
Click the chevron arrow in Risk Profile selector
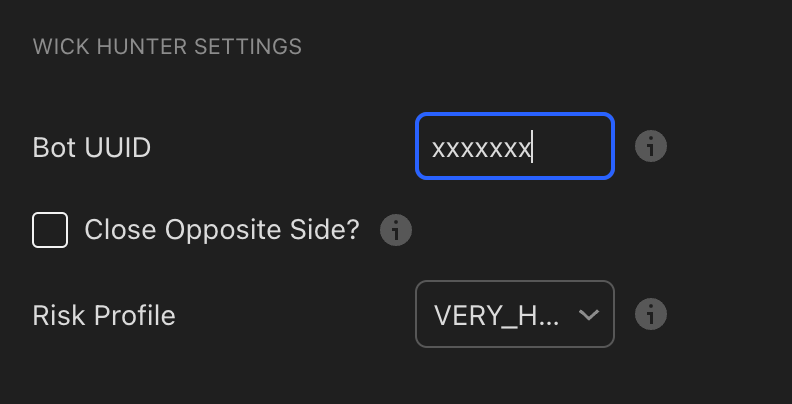[x=588, y=315]
